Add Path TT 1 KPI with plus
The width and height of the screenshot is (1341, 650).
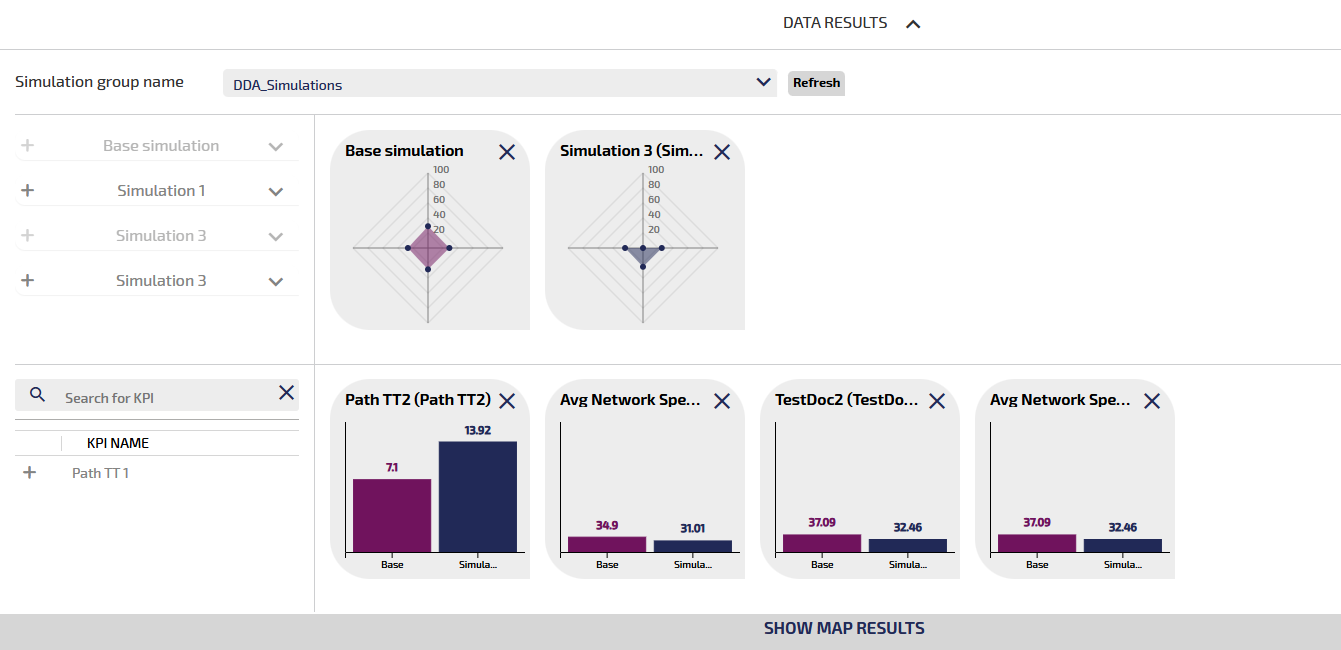29,473
